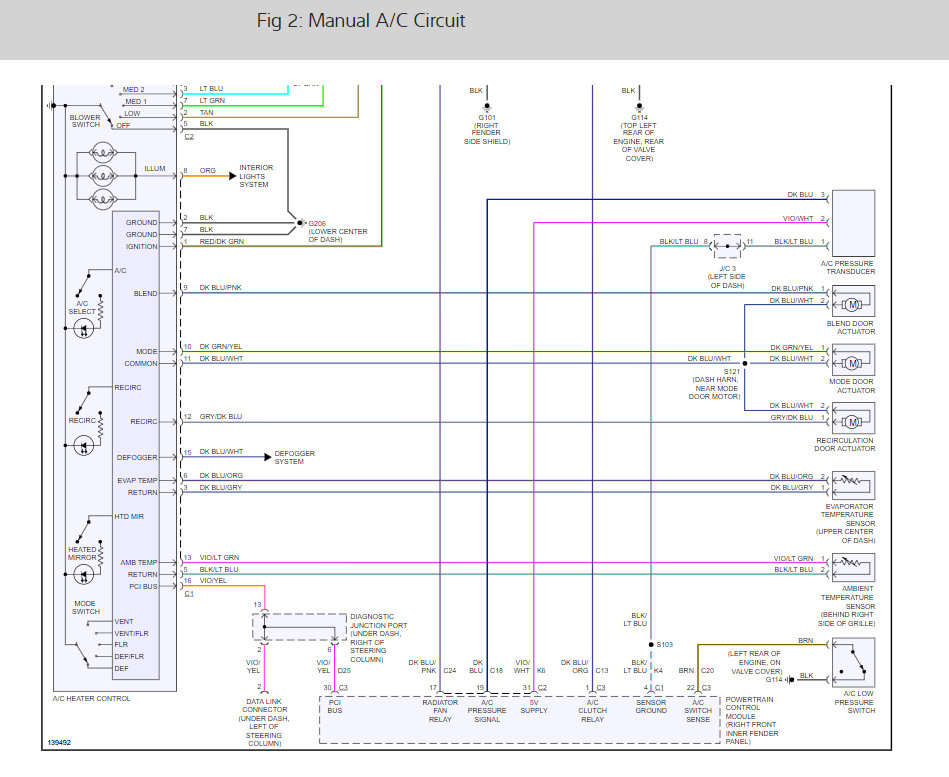Click the 'DEFOGGER' terminal label

137,457
